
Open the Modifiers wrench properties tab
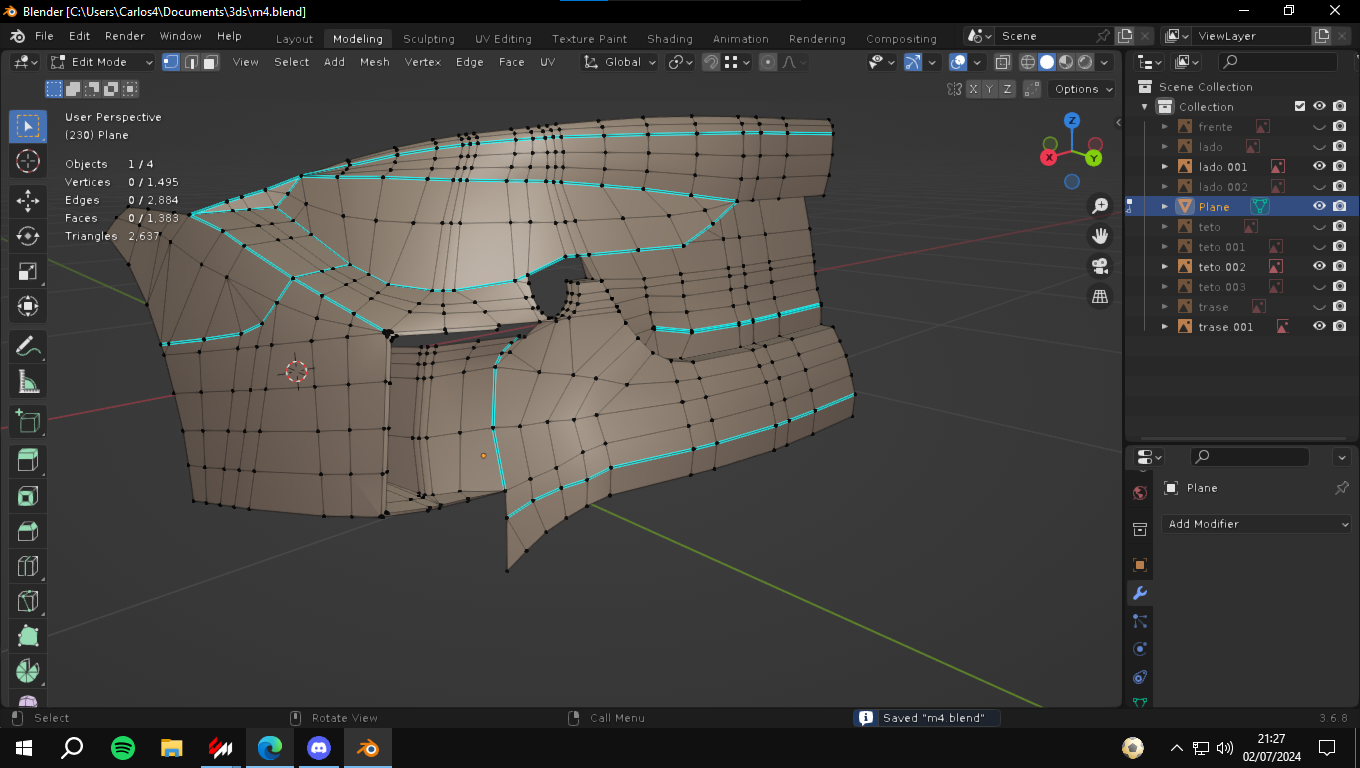[x=1139, y=593]
